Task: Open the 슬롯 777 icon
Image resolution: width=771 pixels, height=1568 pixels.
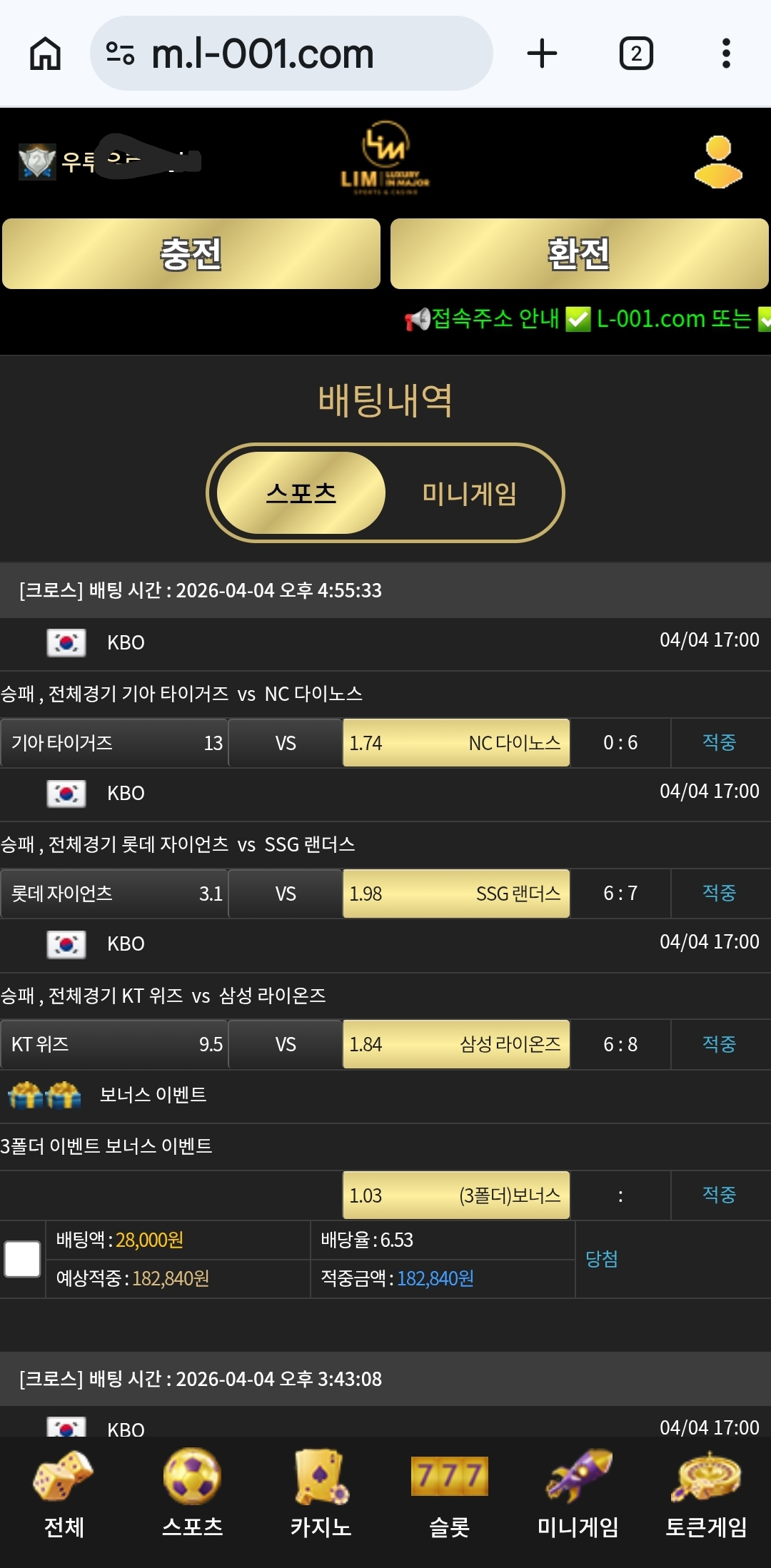Action: pyautogui.click(x=449, y=1494)
